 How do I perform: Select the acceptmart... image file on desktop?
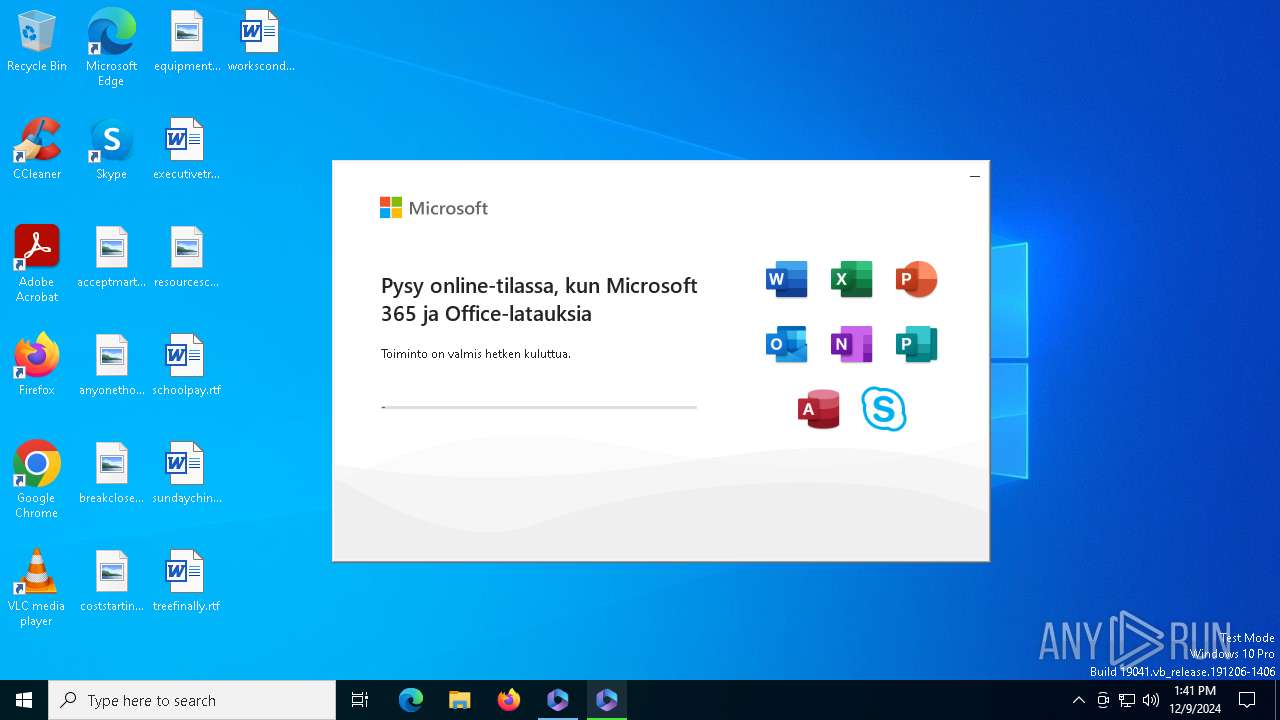click(112, 258)
